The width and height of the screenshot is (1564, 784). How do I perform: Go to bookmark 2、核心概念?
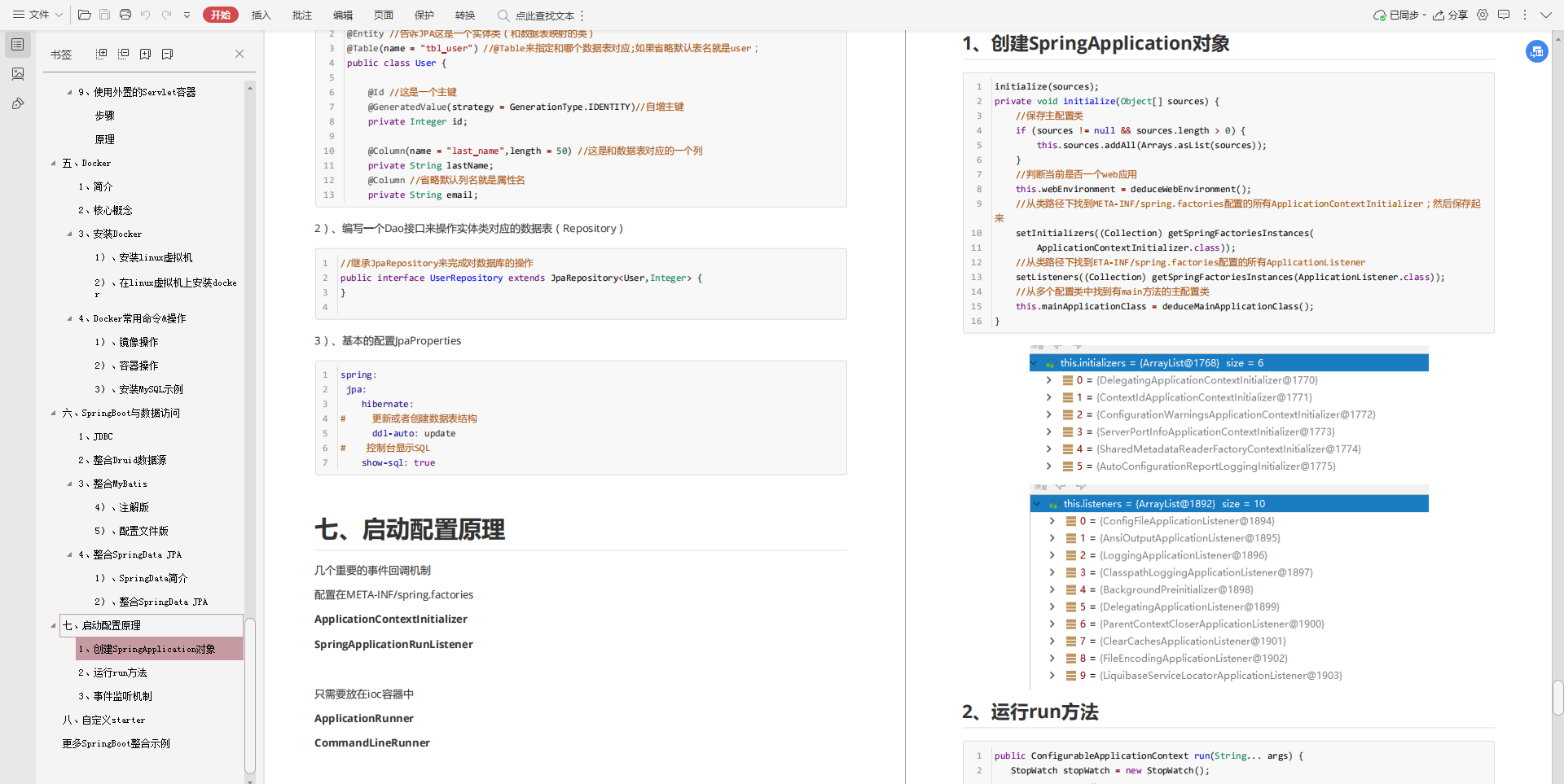(x=105, y=210)
